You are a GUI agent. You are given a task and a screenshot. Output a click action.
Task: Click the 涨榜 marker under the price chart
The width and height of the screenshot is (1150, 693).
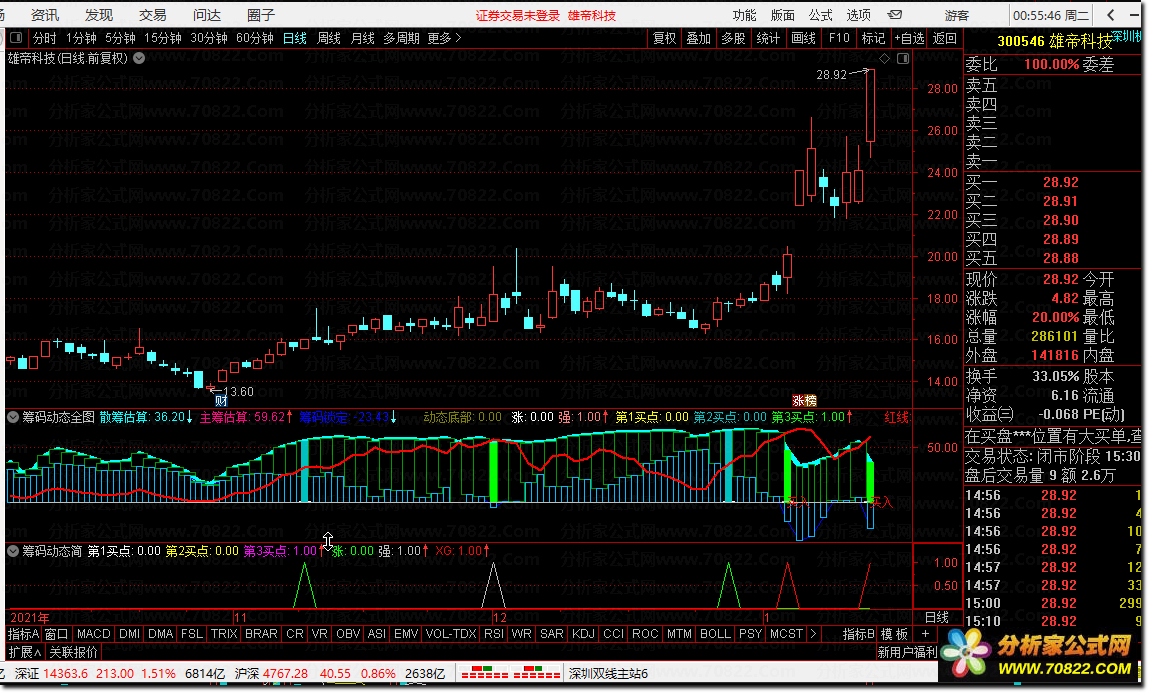click(805, 400)
